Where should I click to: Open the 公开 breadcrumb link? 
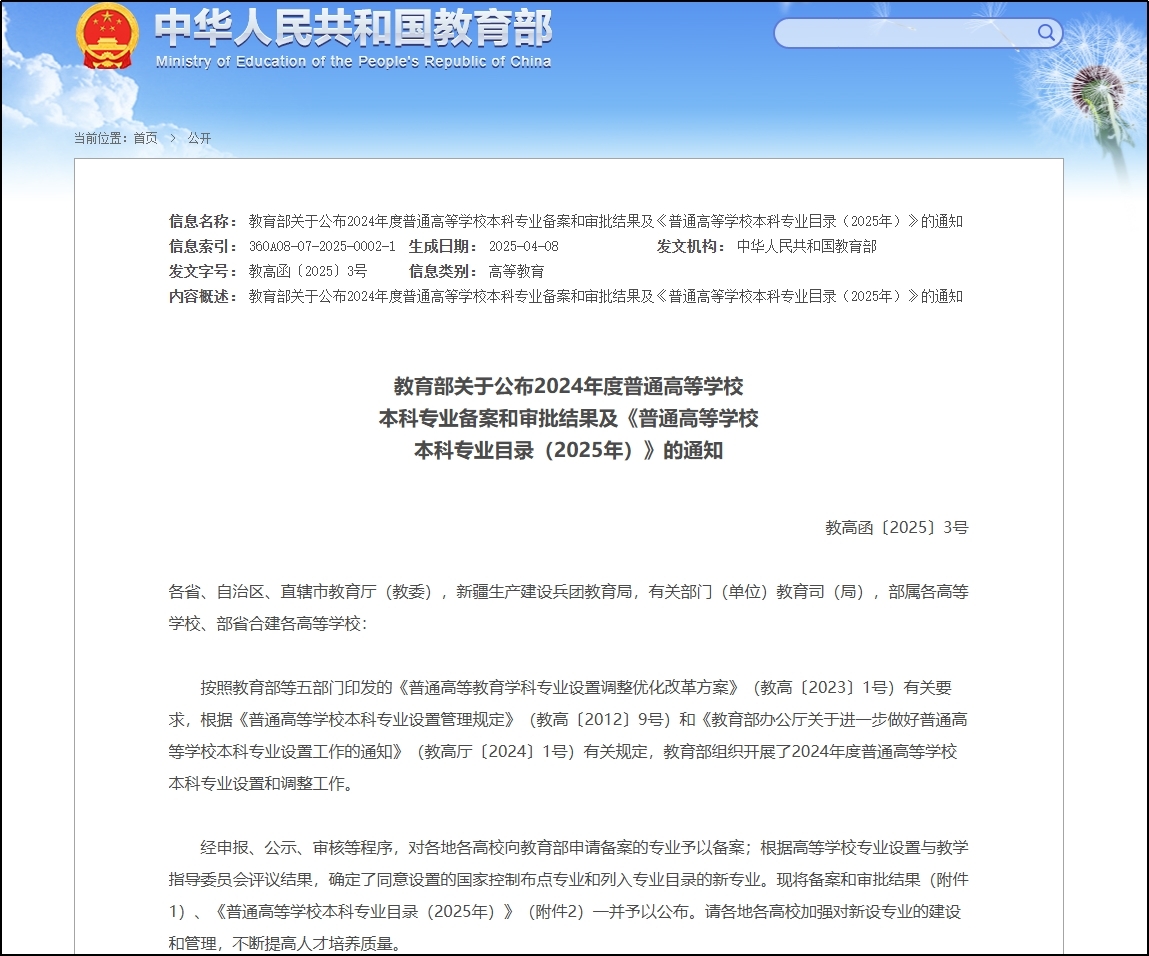[x=199, y=138]
